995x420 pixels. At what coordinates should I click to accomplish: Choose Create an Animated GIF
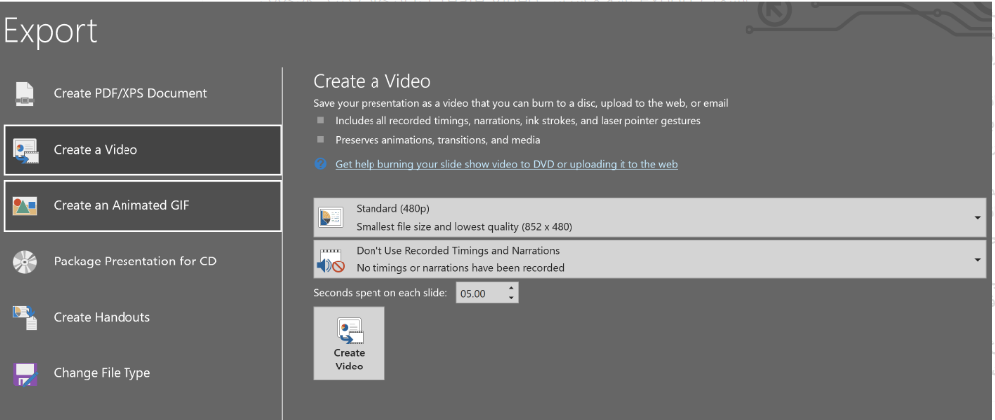(x=143, y=206)
